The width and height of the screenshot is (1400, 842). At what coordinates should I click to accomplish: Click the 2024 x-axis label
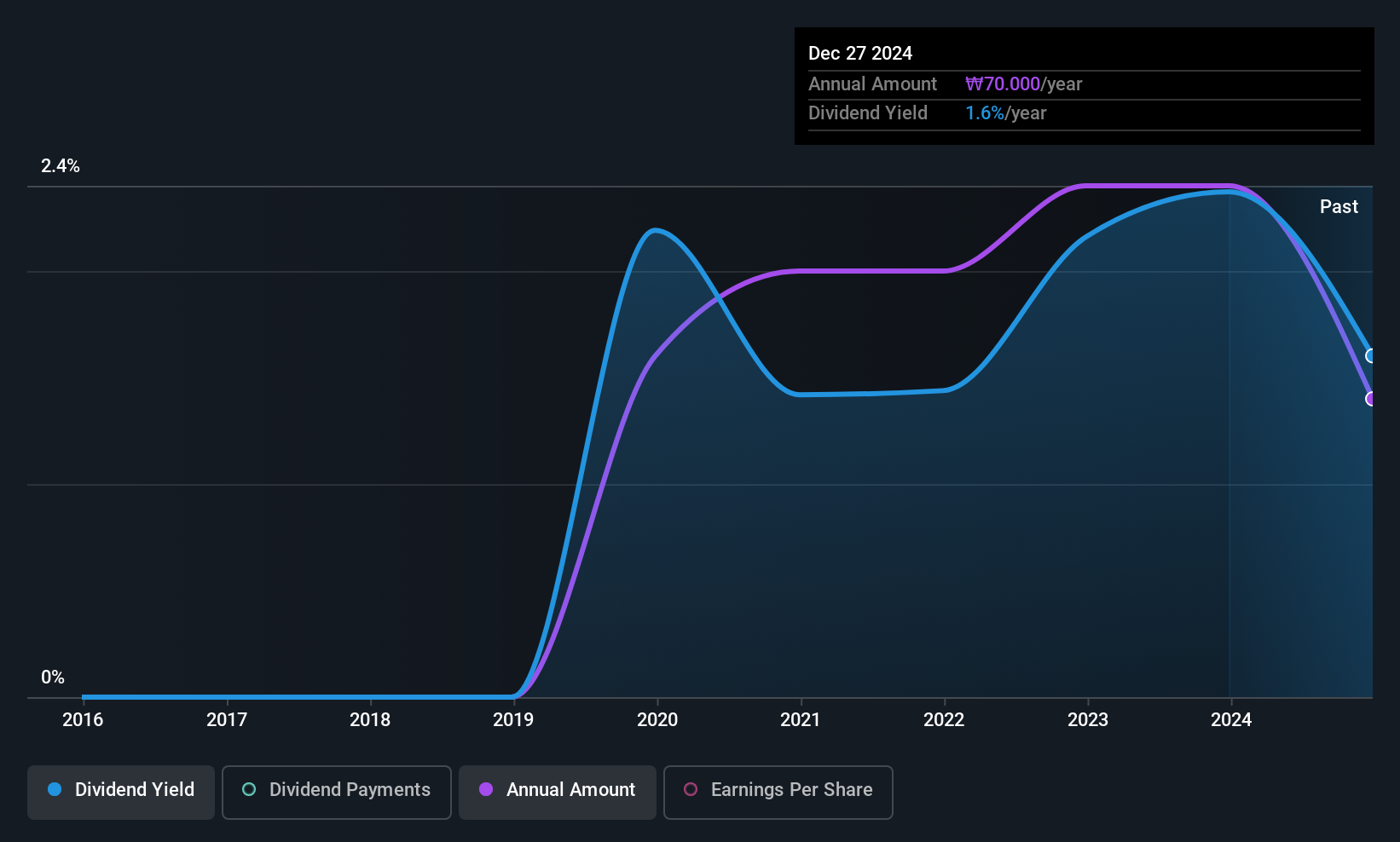(x=1231, y=720)
